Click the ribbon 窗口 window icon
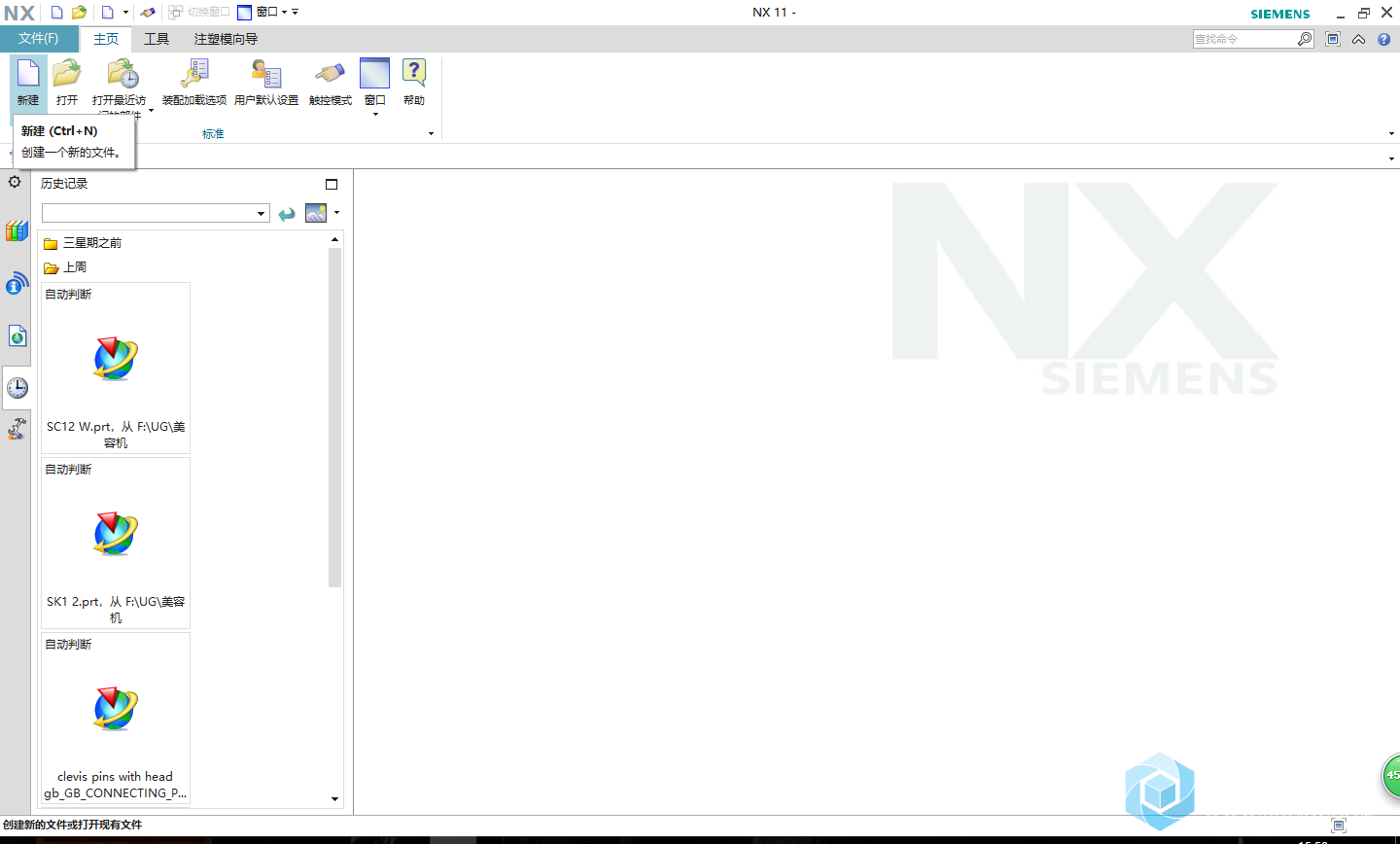 [374, 74]
